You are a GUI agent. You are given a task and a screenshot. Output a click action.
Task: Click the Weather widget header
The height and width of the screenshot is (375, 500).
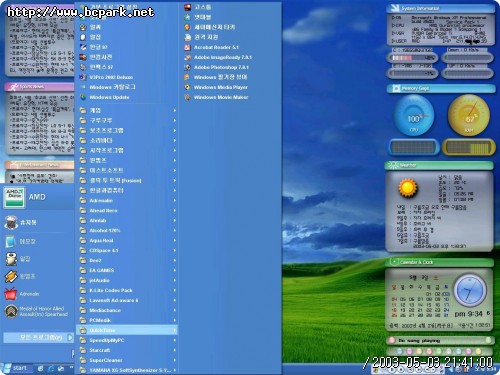[439, 165]
